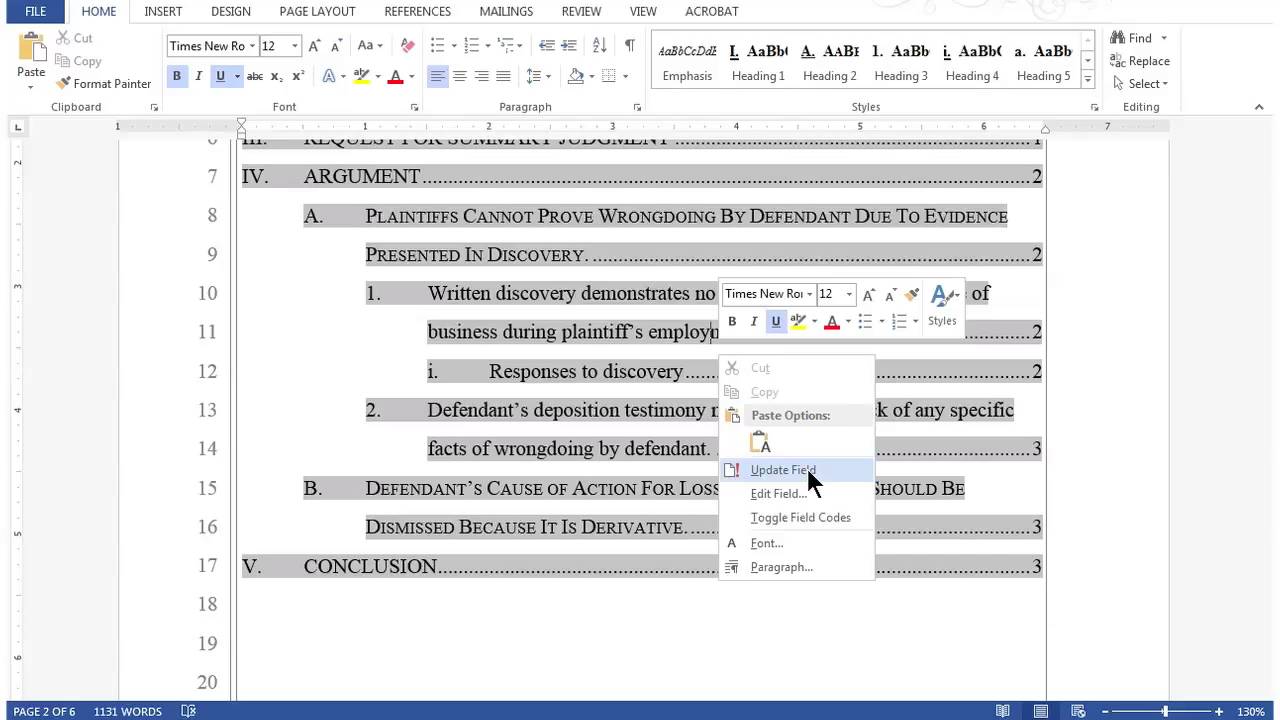Open the Bullets list dropdown in ribbon
The image size is (1280, 720).
[x=454, y=46]
